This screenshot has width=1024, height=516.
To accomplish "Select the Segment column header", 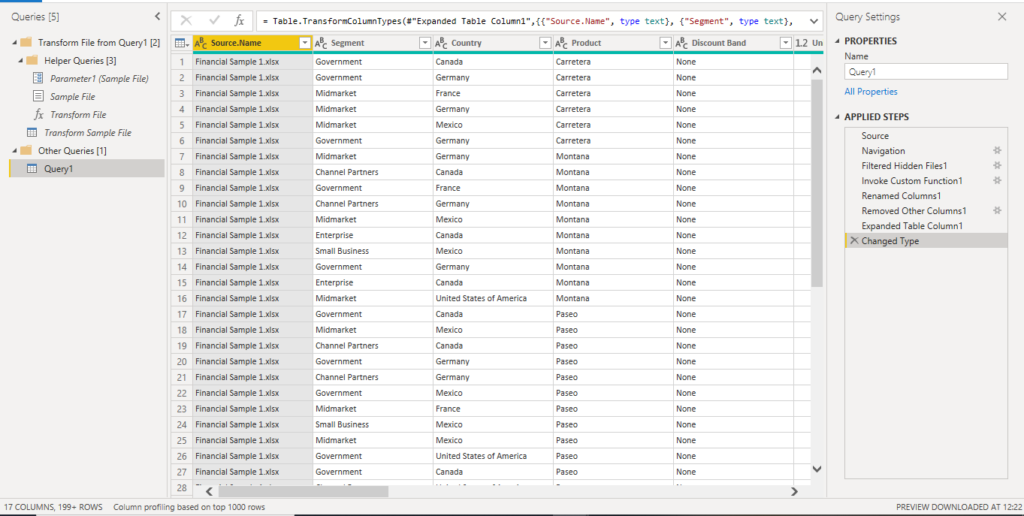I will (x=373, y=44).
